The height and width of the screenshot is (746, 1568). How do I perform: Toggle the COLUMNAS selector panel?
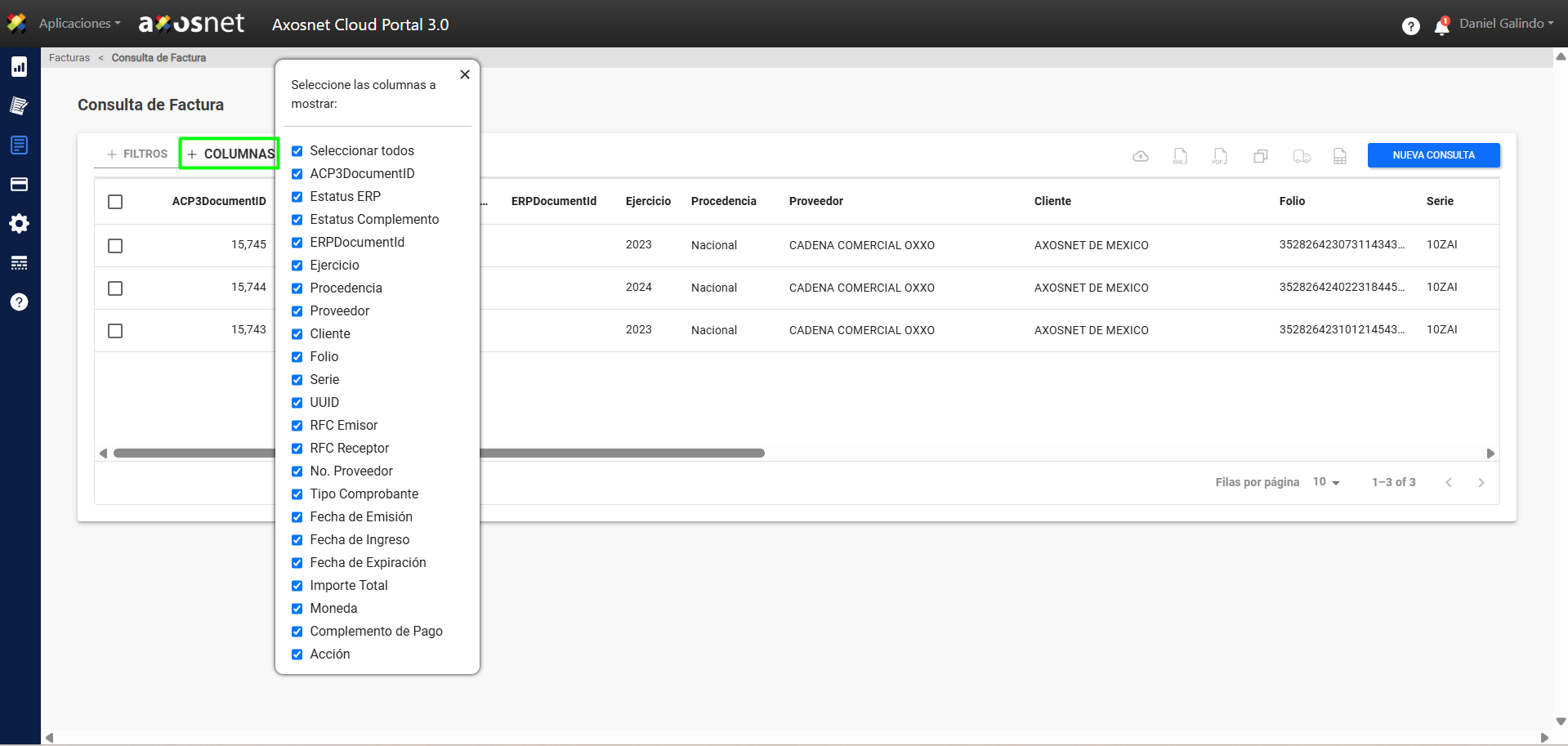[230, 154]
